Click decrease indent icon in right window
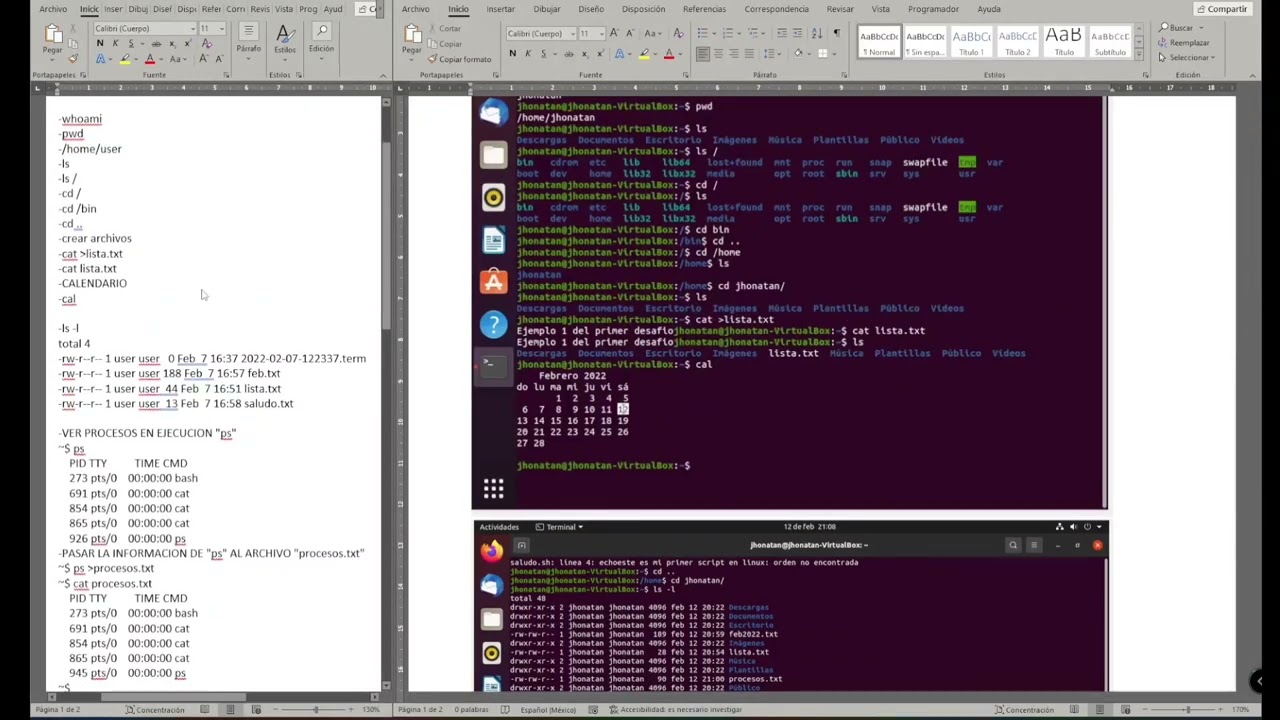Image resolution: width=1280 pixels, height=720 pixels. (781, 33)
